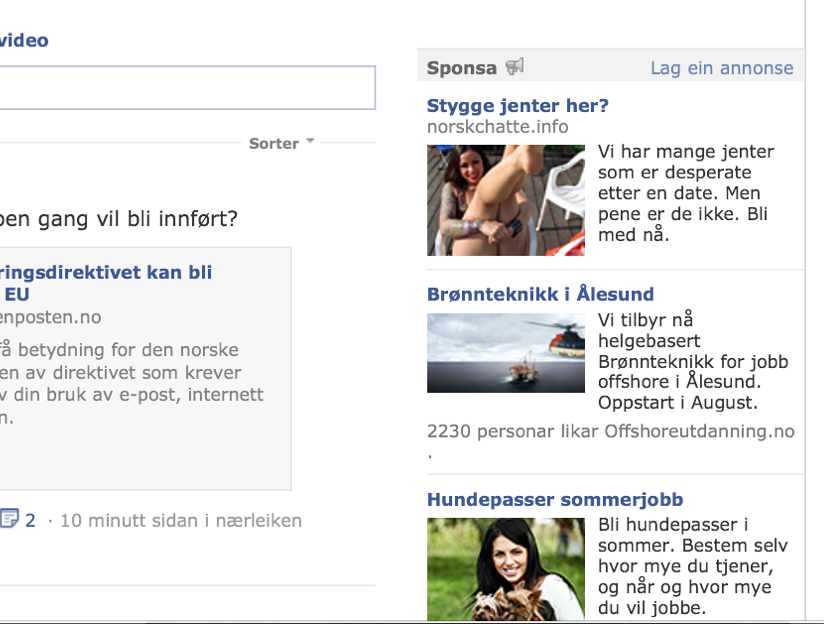
Task: Open the Stygge jenter her? ad title
Action: [517, 106]
